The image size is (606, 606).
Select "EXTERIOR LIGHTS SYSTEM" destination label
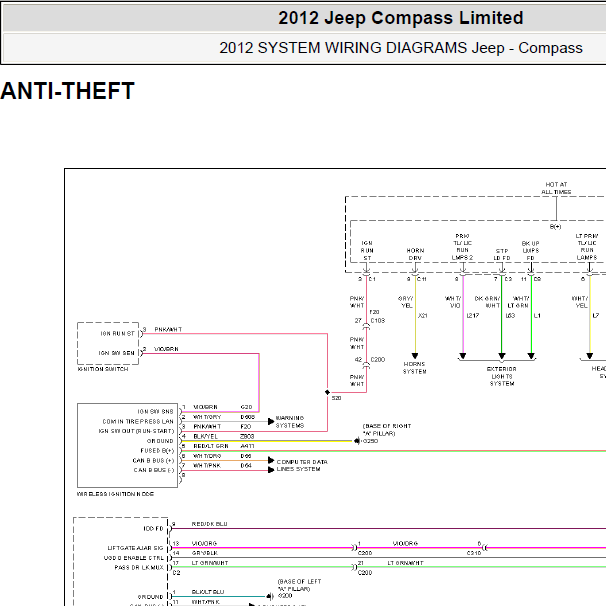502,376
